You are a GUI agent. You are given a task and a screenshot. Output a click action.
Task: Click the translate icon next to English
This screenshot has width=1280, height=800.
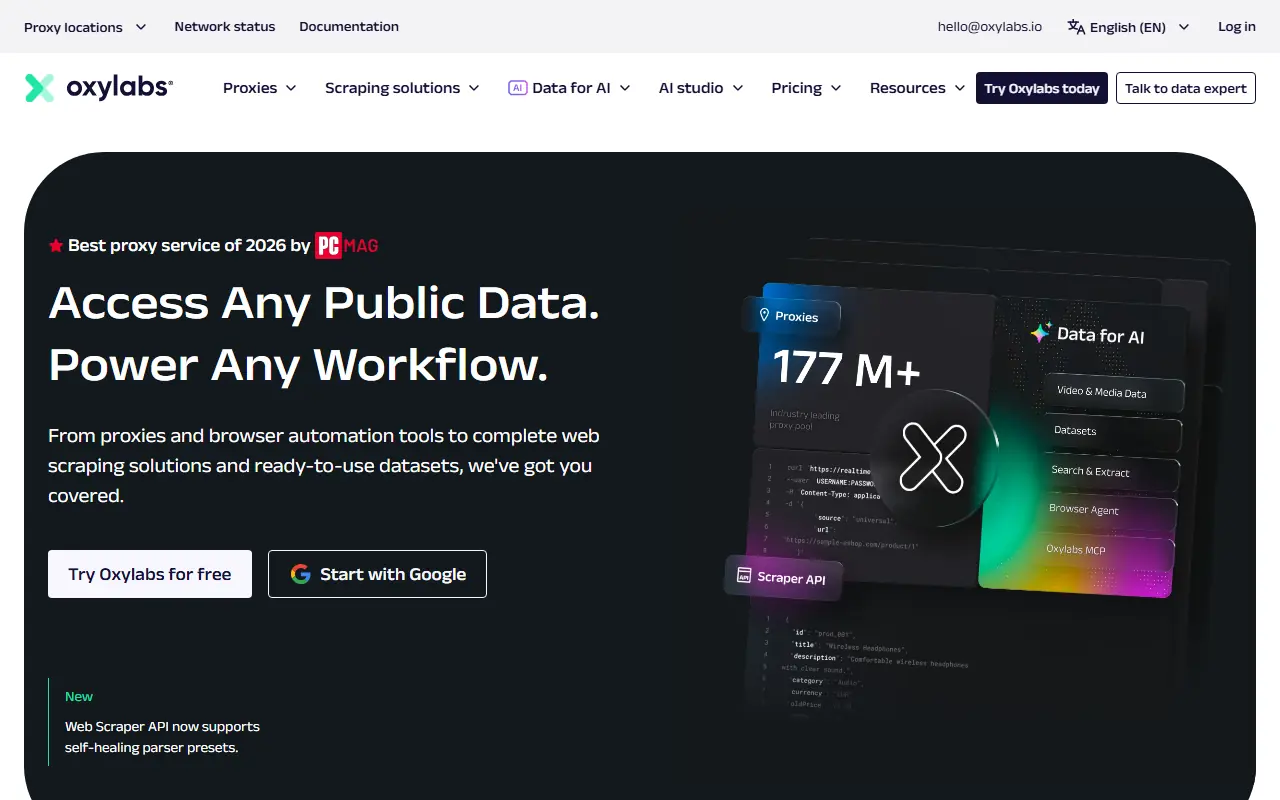click(x=1074, y=27)
